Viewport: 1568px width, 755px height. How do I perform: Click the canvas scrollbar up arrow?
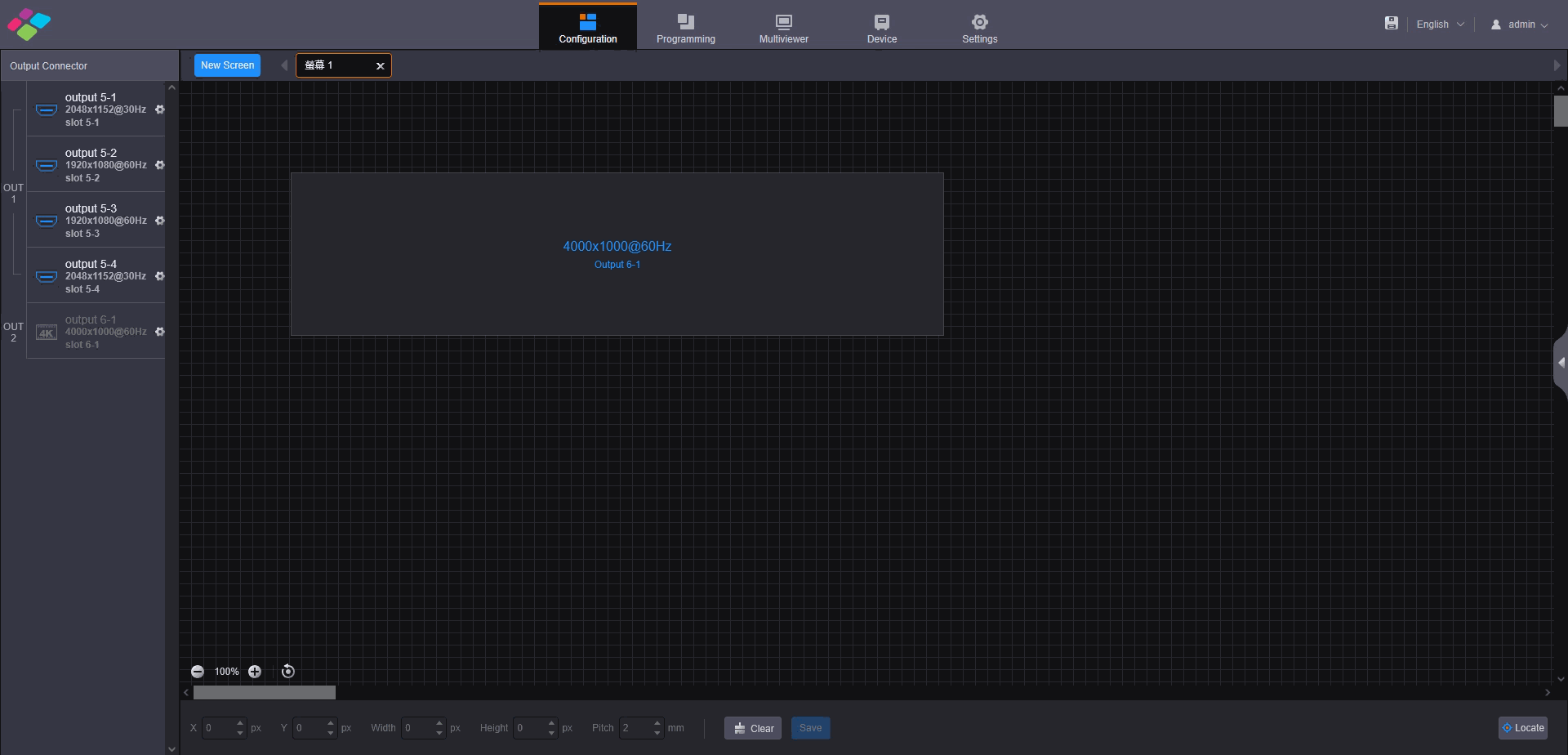1561,87
